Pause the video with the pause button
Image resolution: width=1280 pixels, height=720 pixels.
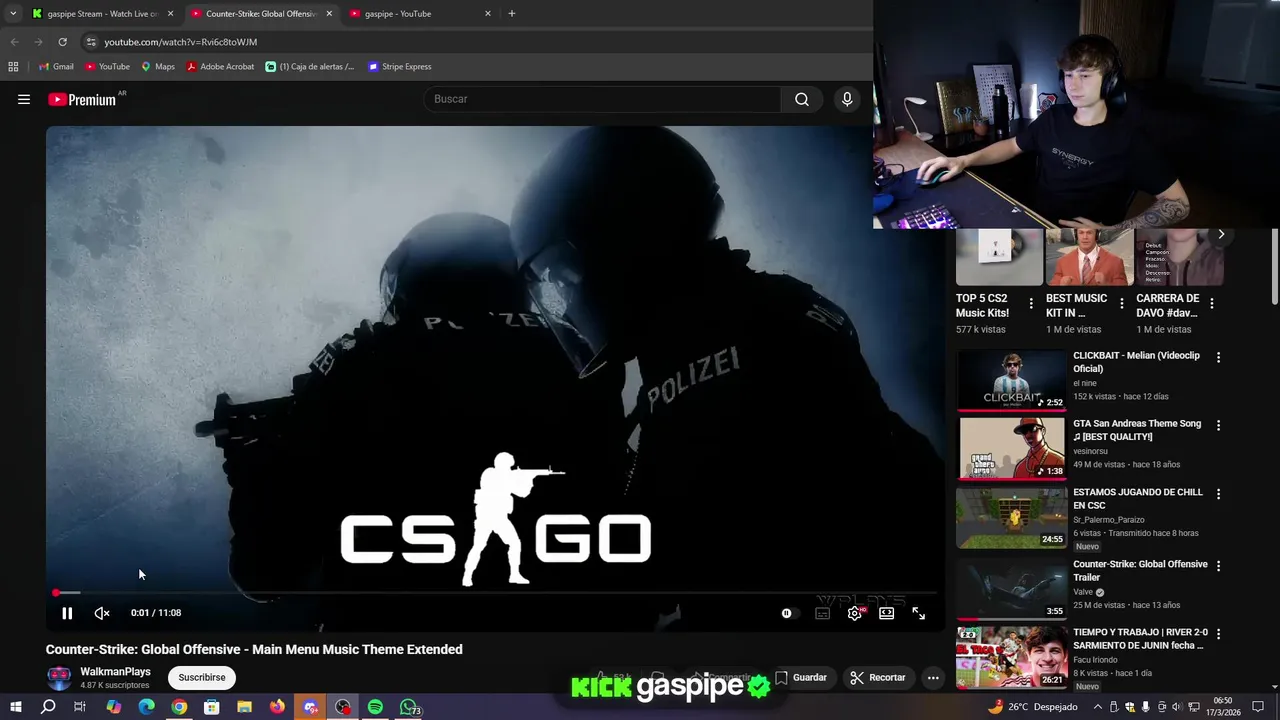[67, 613]
